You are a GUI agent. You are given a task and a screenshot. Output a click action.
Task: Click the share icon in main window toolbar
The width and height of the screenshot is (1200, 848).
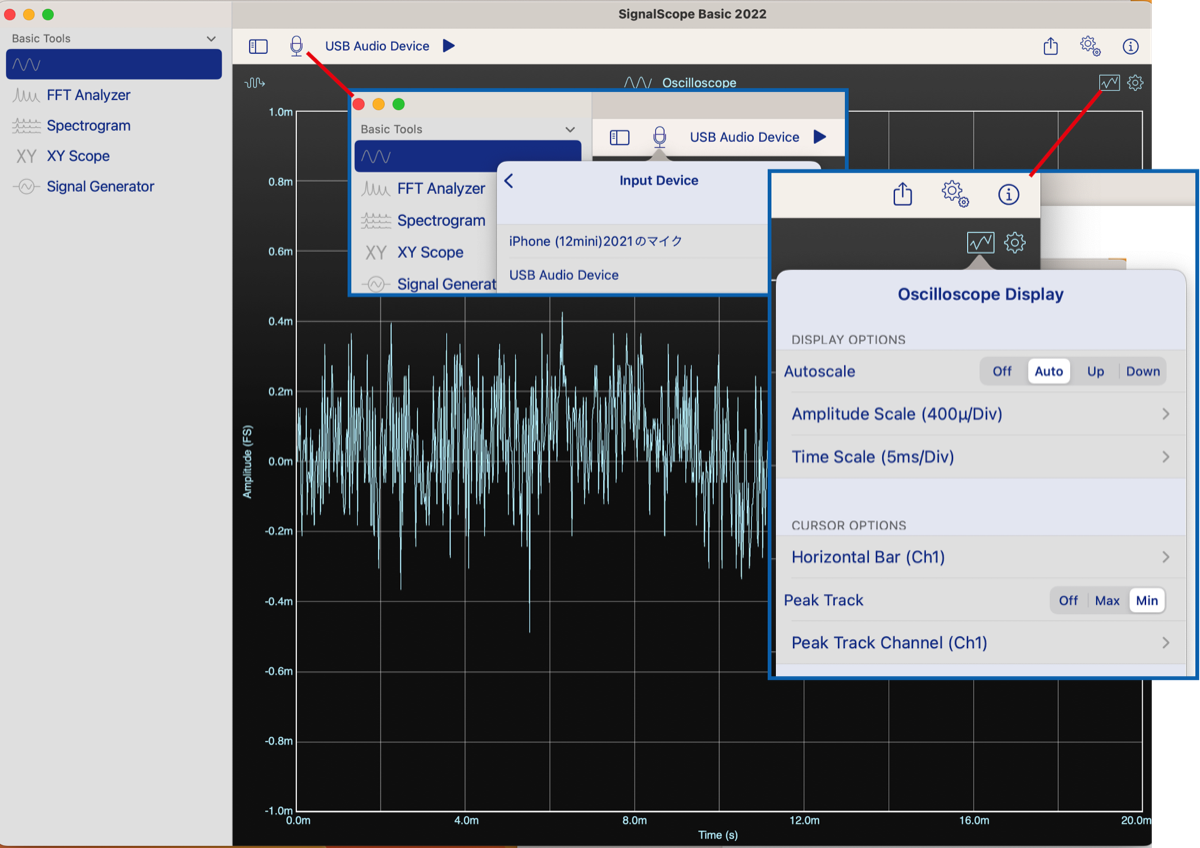coord(1050,46)
